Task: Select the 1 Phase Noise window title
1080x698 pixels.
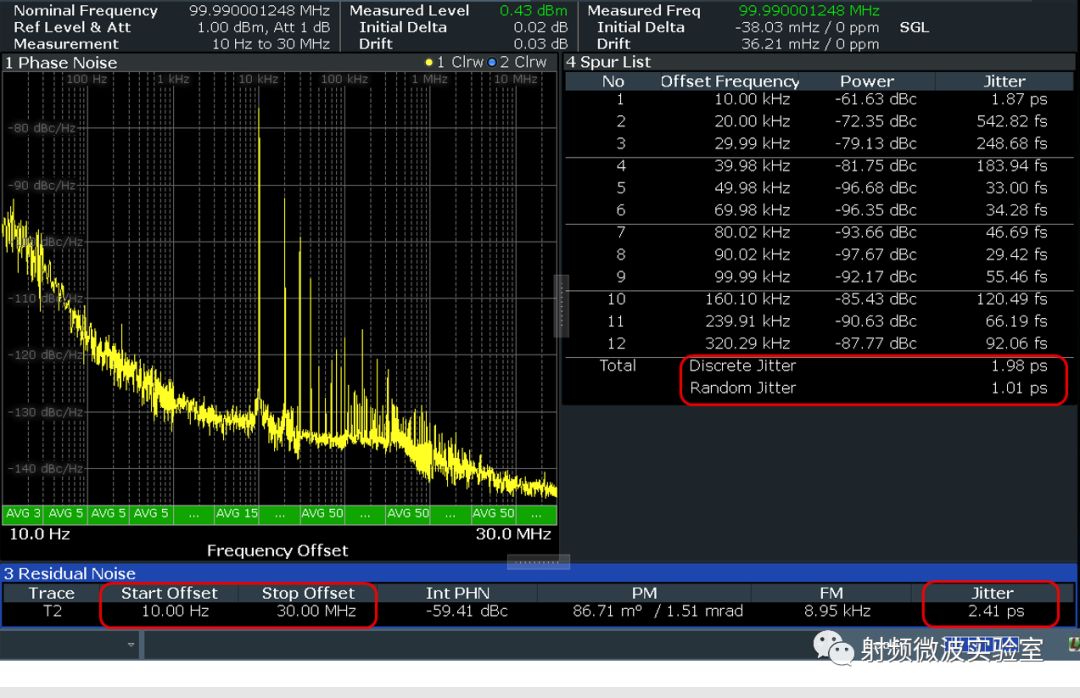Action: [61, 62]
